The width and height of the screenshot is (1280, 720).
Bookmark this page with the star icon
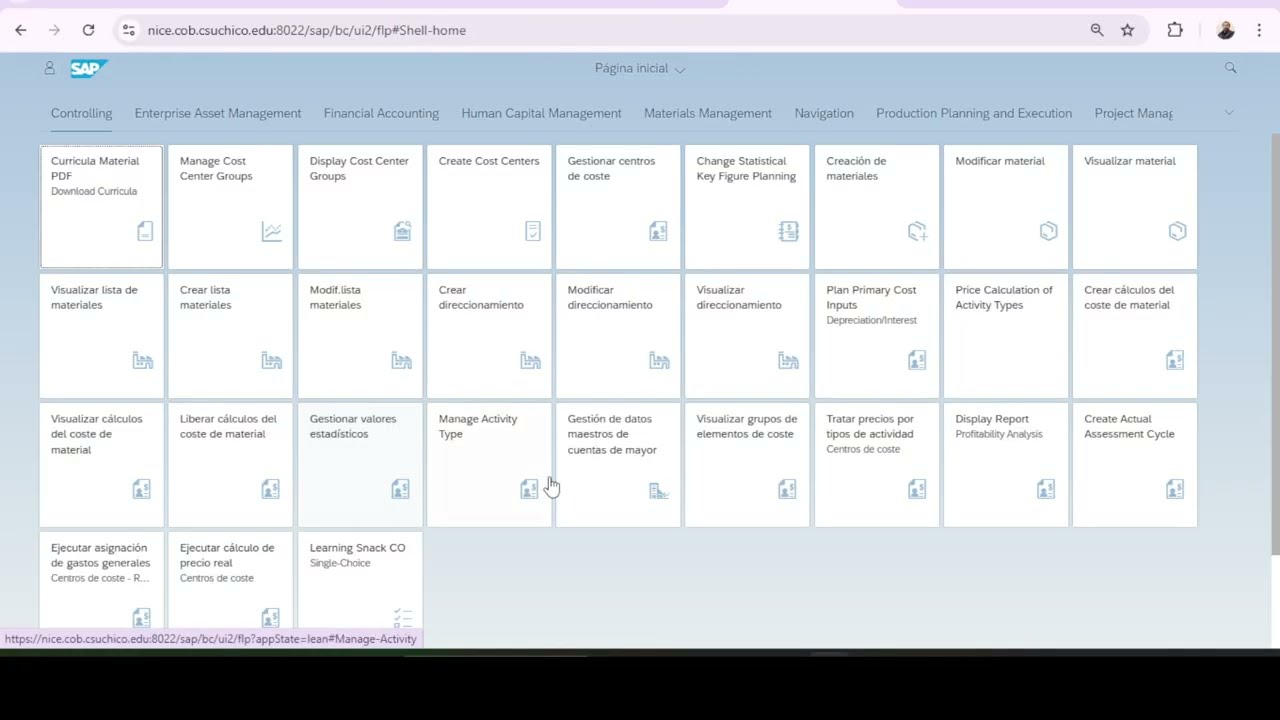(x=1127, y=30)
